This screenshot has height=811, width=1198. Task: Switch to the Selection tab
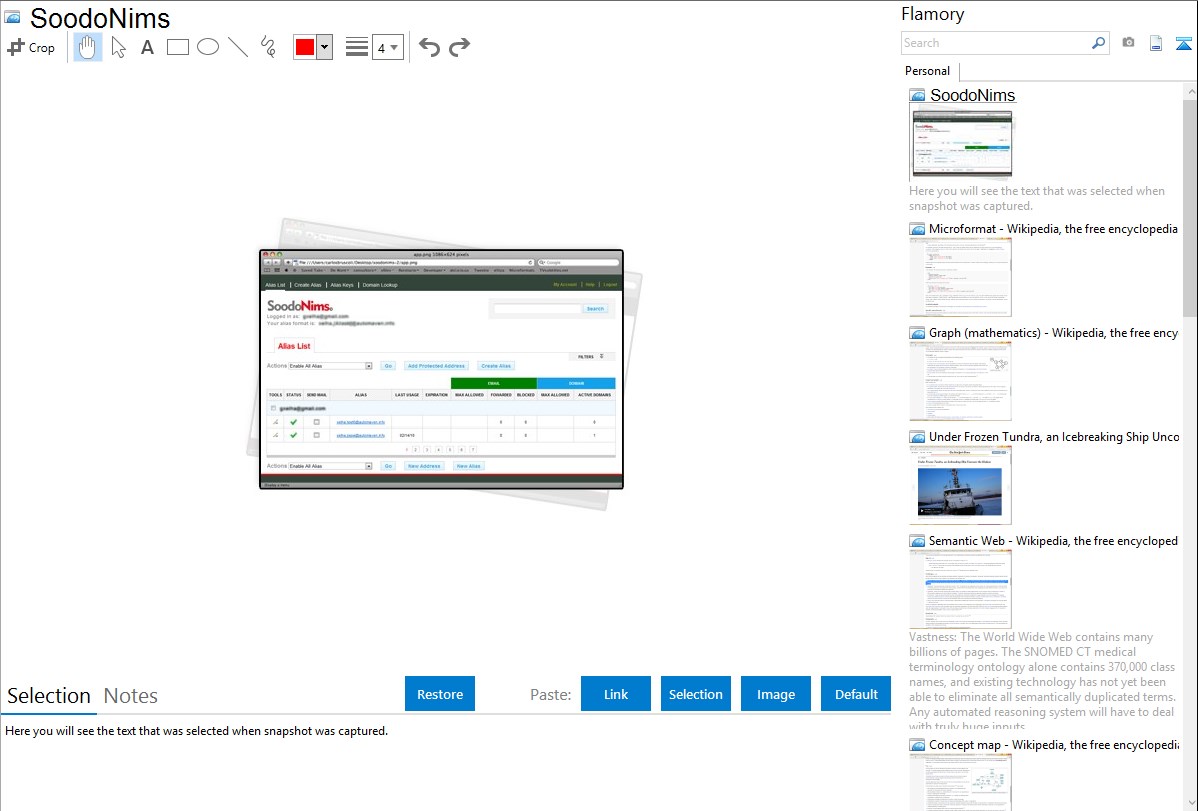point(49,696)
